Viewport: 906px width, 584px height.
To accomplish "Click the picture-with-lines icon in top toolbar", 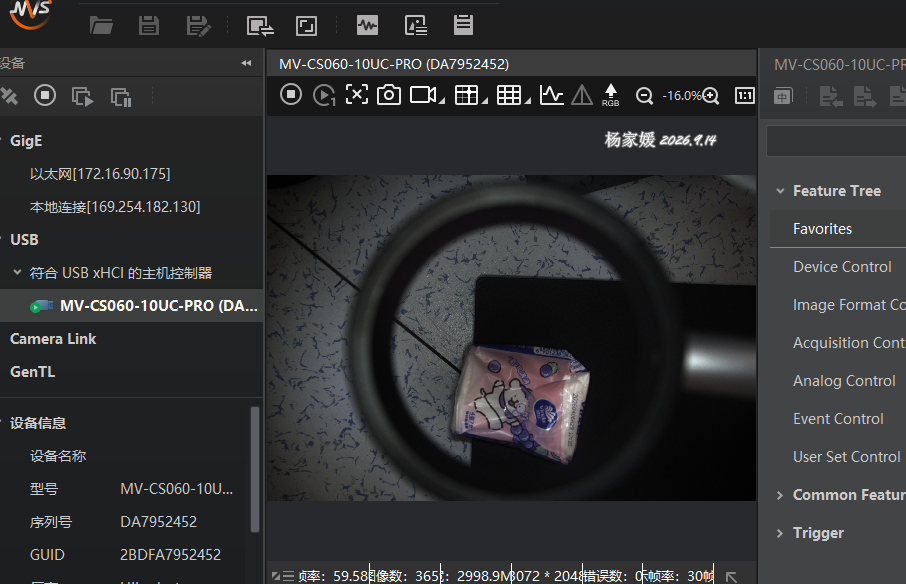I will [416, 25].
